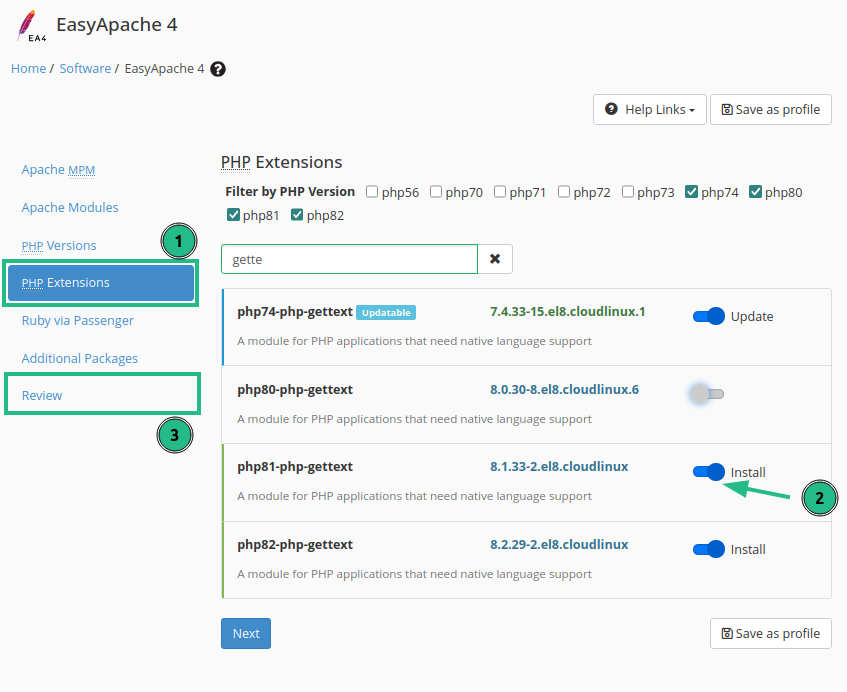This screenshot has width=847, height=692.
Task: Click the top Save as profile button
Action: coord(770,110)
